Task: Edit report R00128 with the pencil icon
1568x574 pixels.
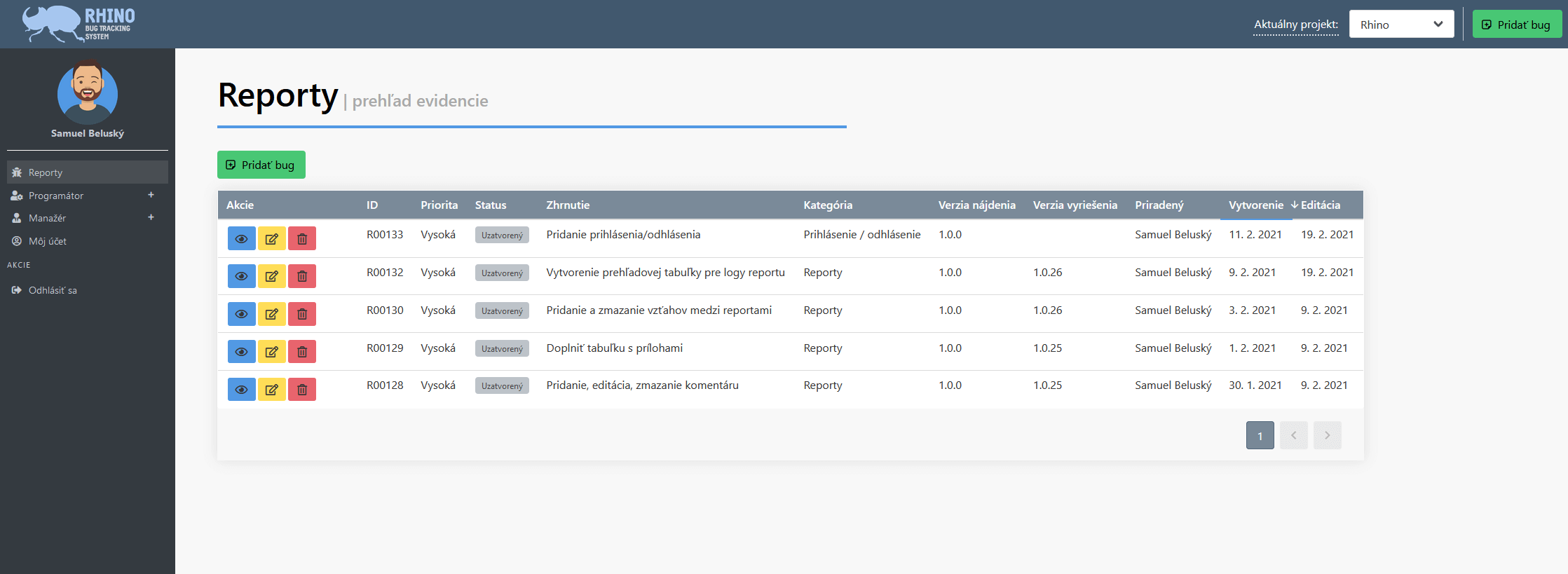Action: tap(271, 389)
